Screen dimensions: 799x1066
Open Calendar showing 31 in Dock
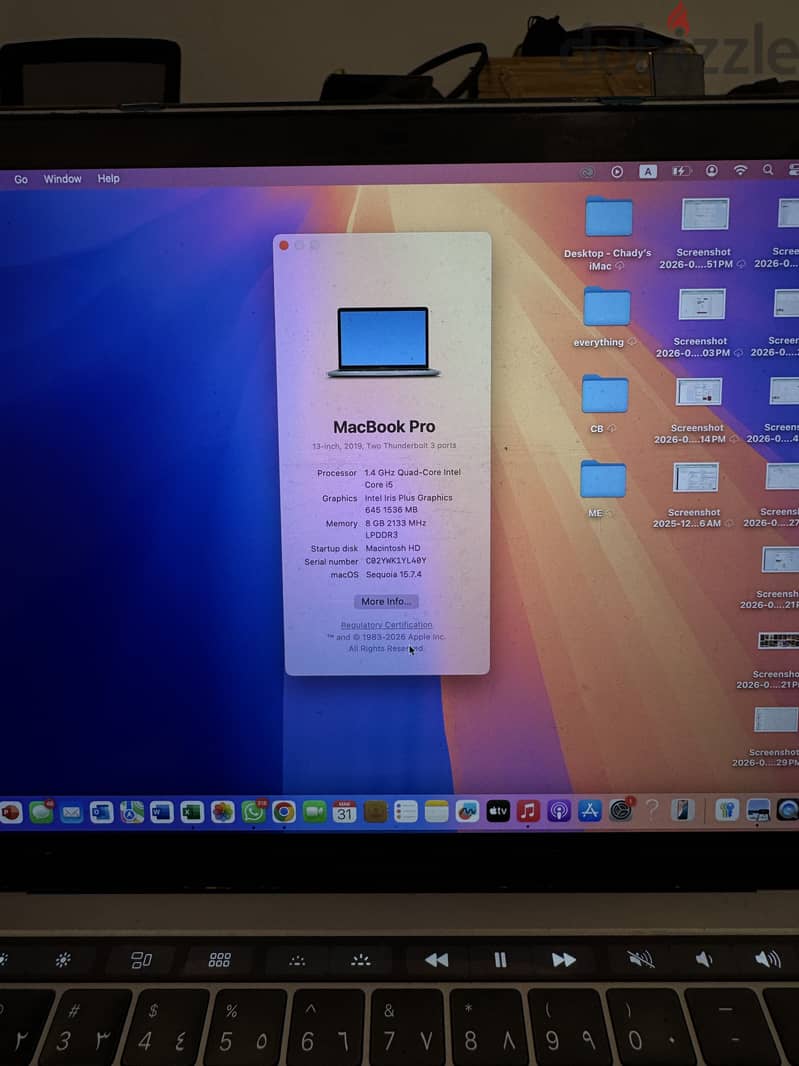pyautogui.click(x=345, y=811)
